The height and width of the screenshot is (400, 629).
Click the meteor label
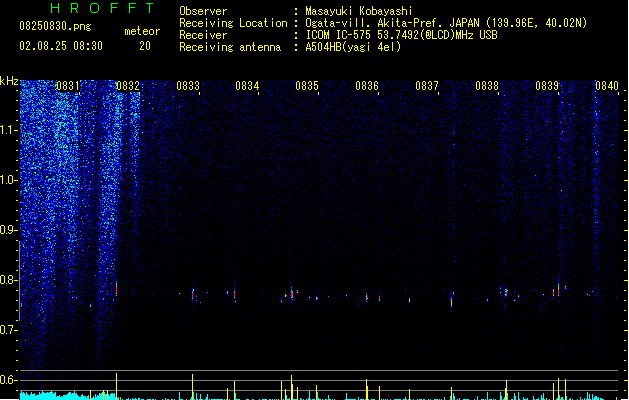(x=142, y=31)
